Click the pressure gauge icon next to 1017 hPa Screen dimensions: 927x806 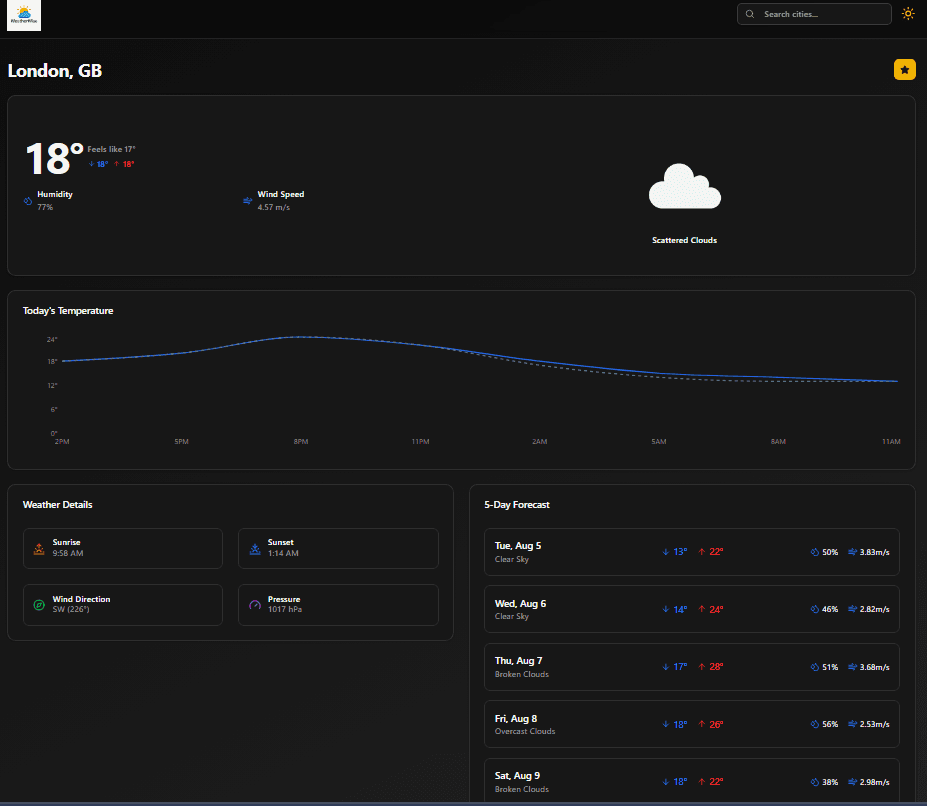coord(254,605)
